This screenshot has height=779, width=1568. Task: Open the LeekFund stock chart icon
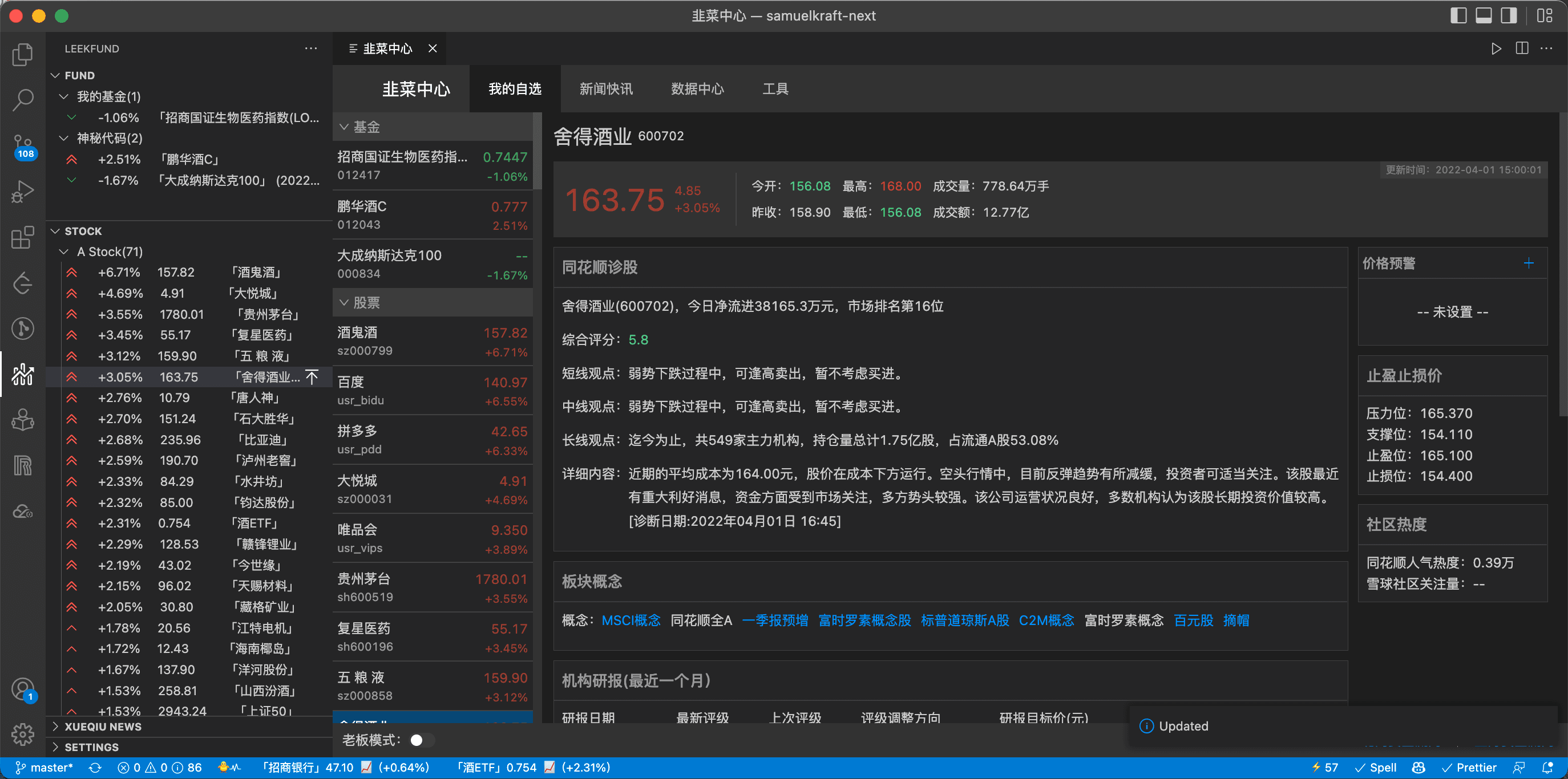tap(22, 375)
